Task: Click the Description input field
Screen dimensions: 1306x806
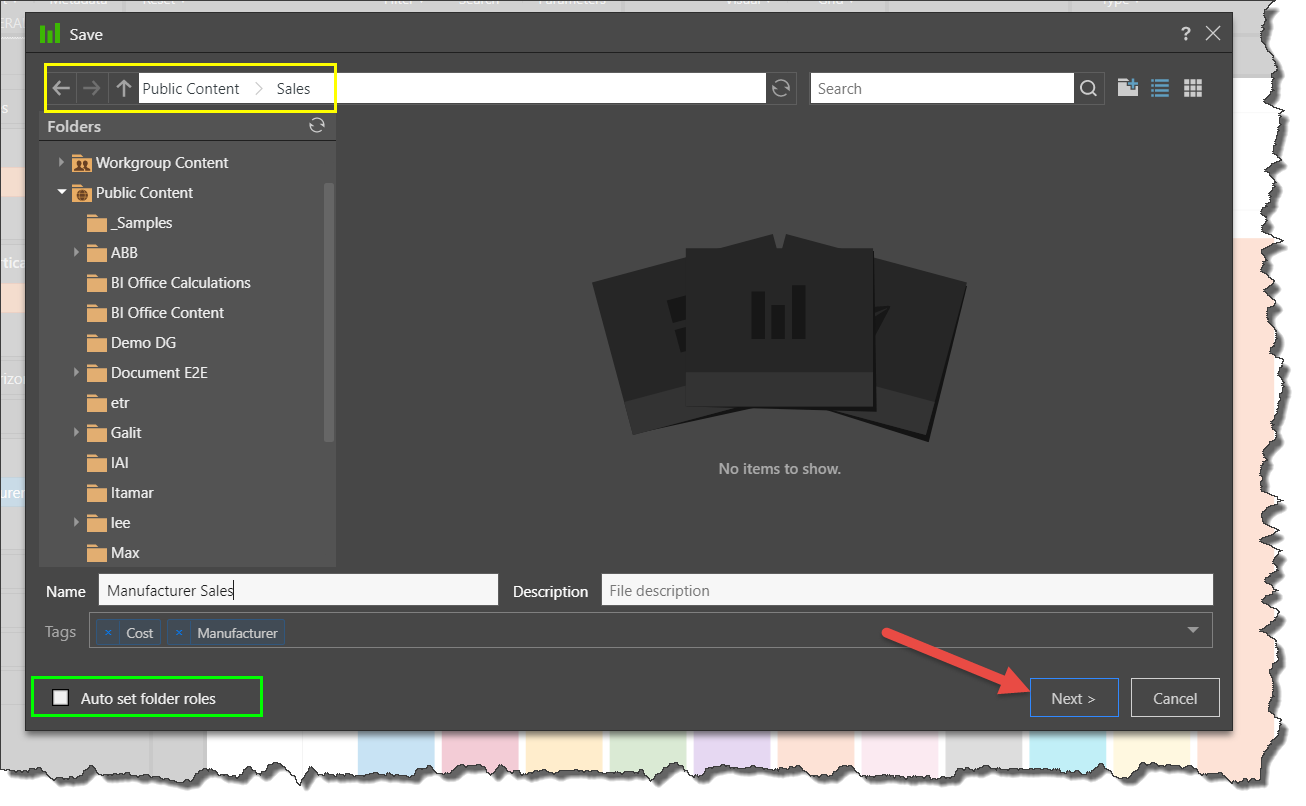Action: click(x=906, y=590)
